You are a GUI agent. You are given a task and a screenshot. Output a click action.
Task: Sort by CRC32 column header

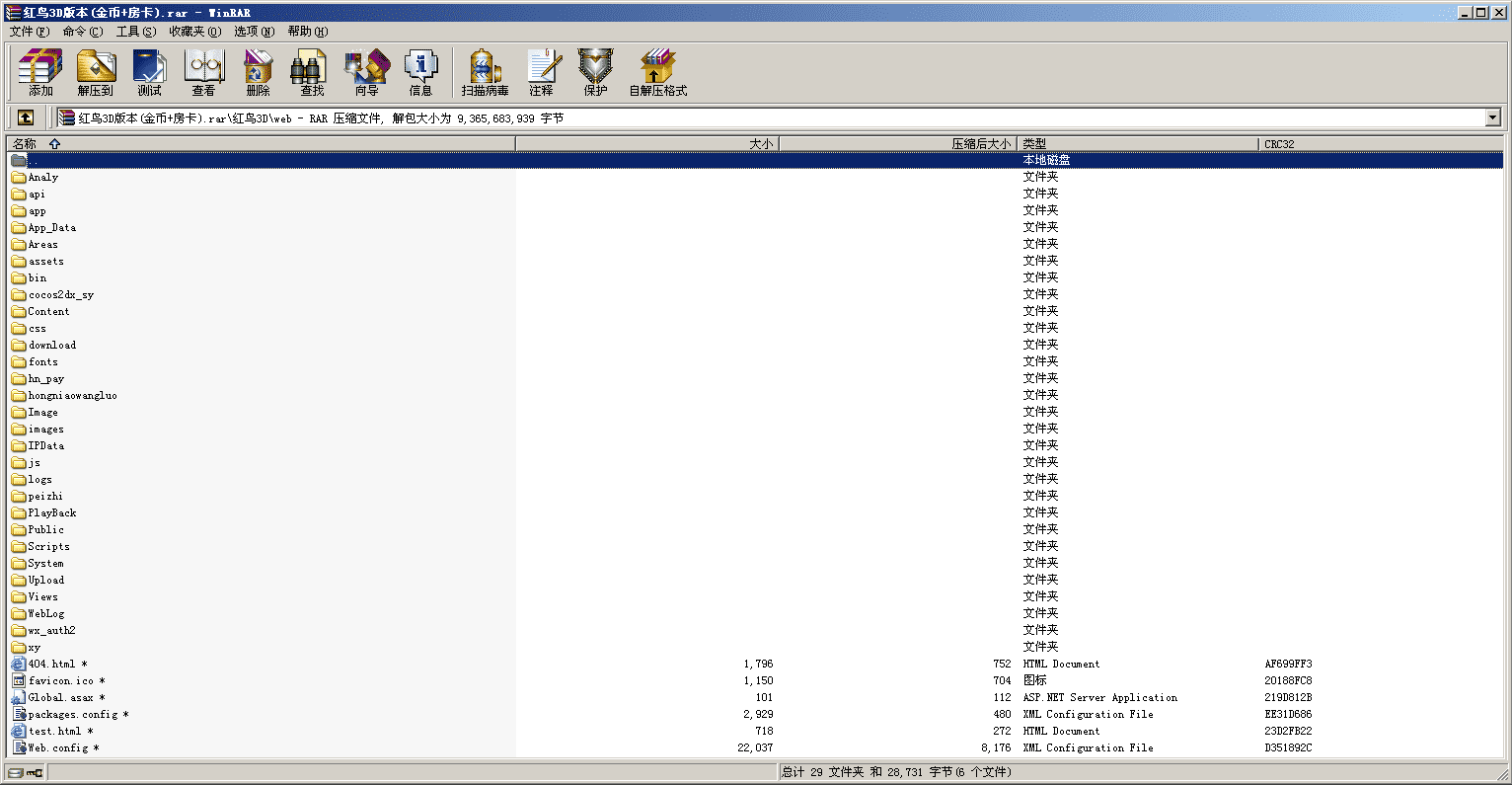tap(1279, 144)
